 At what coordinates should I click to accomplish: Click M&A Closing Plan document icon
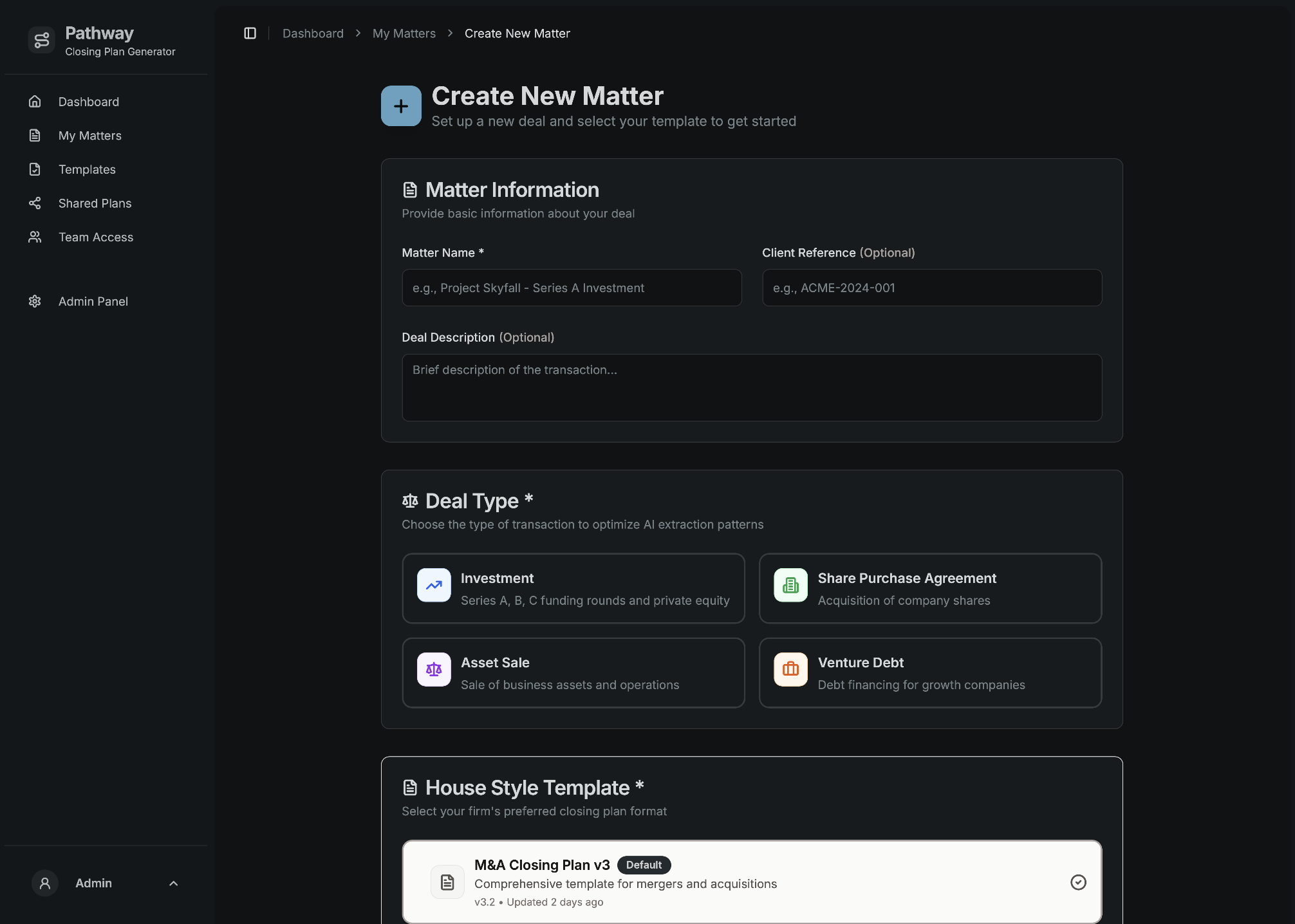pos(447,882)
